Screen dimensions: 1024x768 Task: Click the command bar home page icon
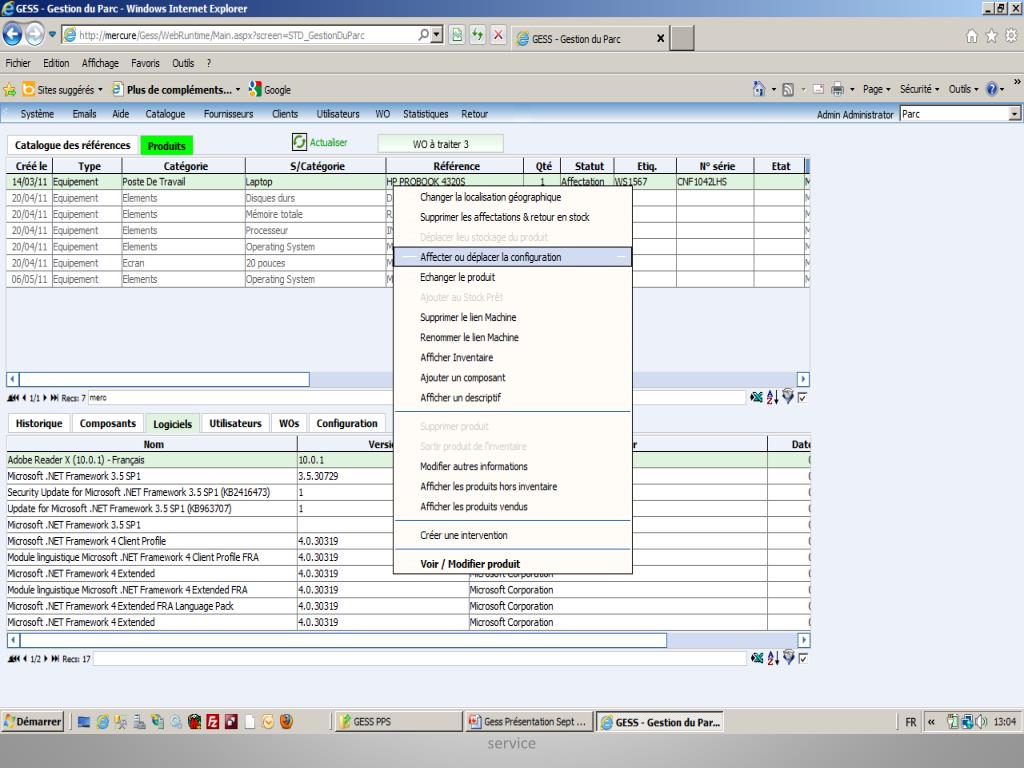click(x=759, y=89)
